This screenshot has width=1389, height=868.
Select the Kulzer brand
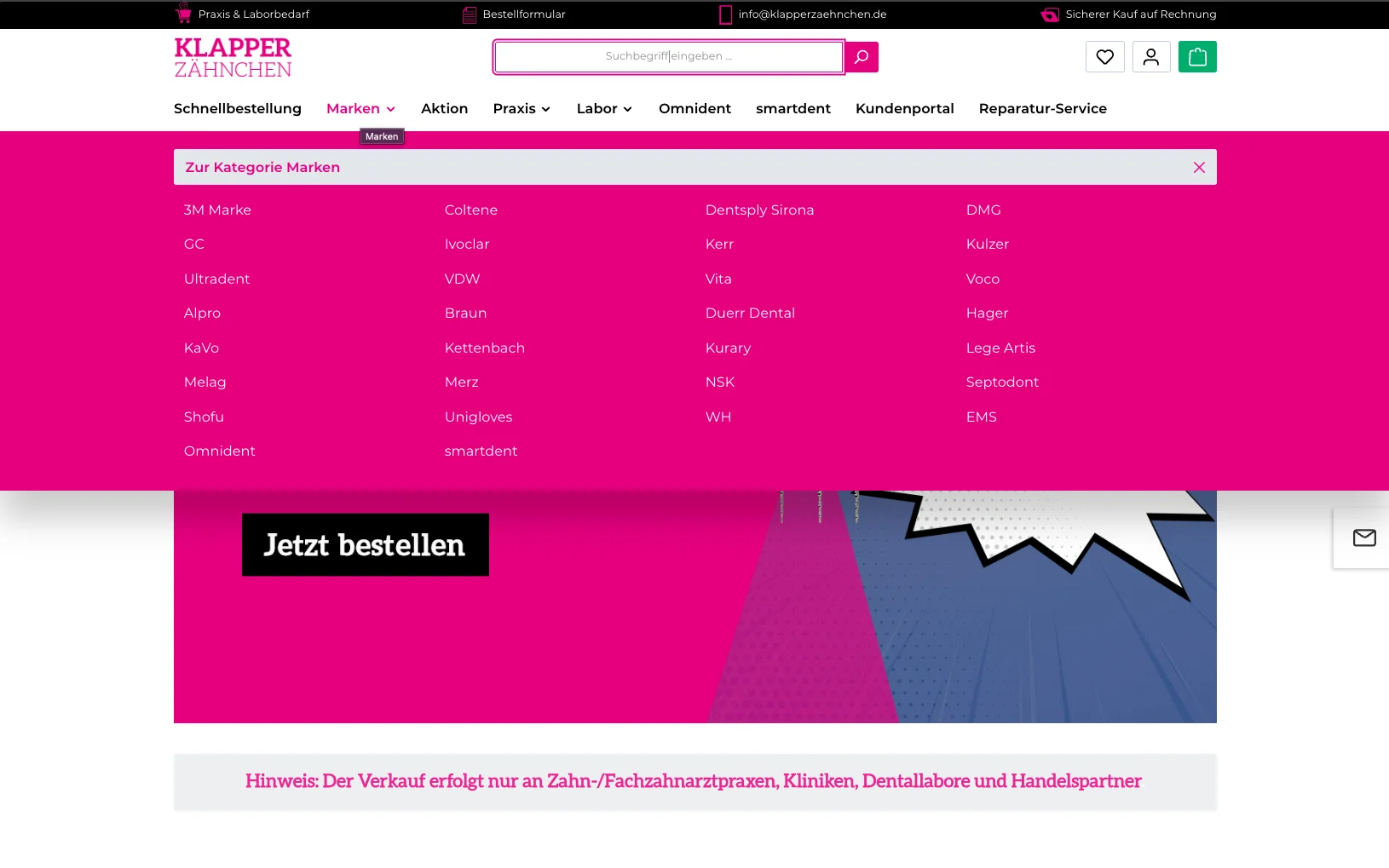[x=988, y=244]
